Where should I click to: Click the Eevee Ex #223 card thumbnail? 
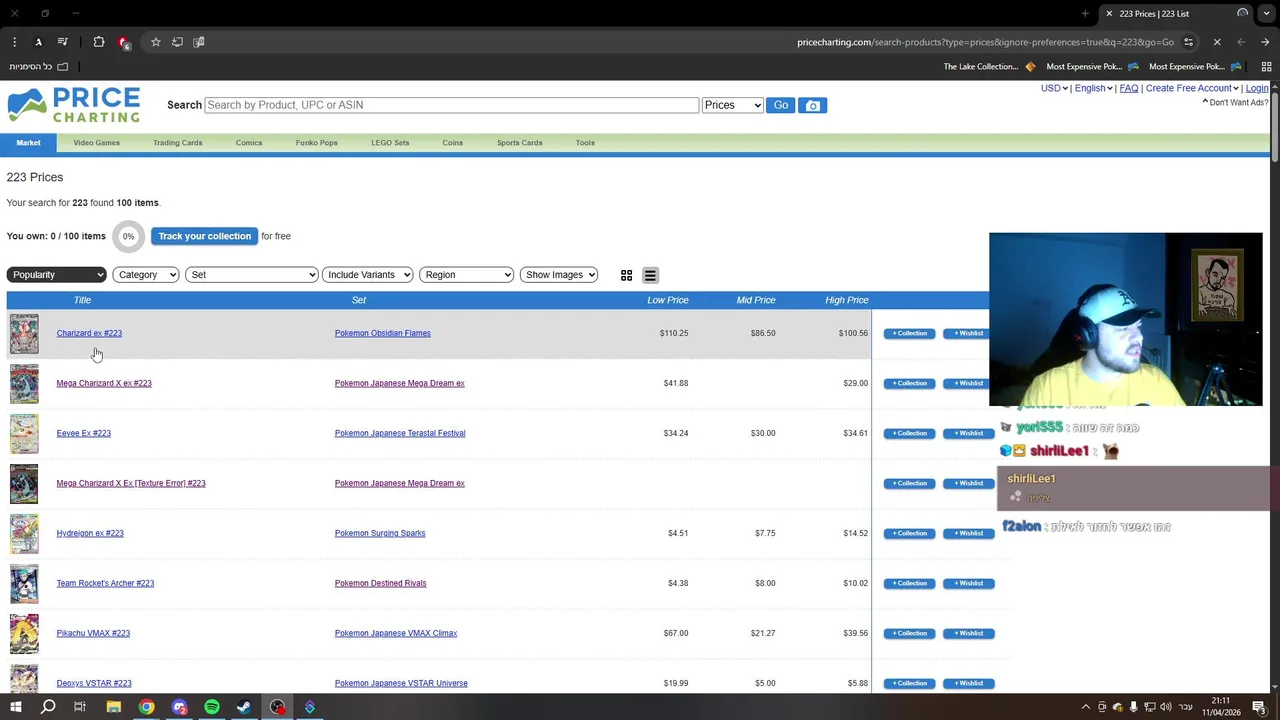(x=24, y=434)
